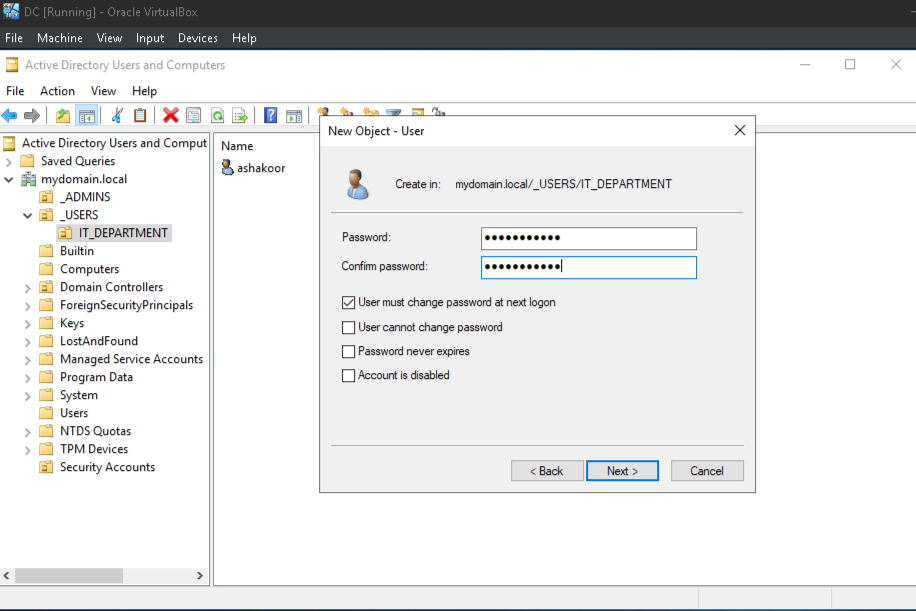916x611 pixels.
Task: Collapse the _USERS tree node
Action: (x=27, y=216)
